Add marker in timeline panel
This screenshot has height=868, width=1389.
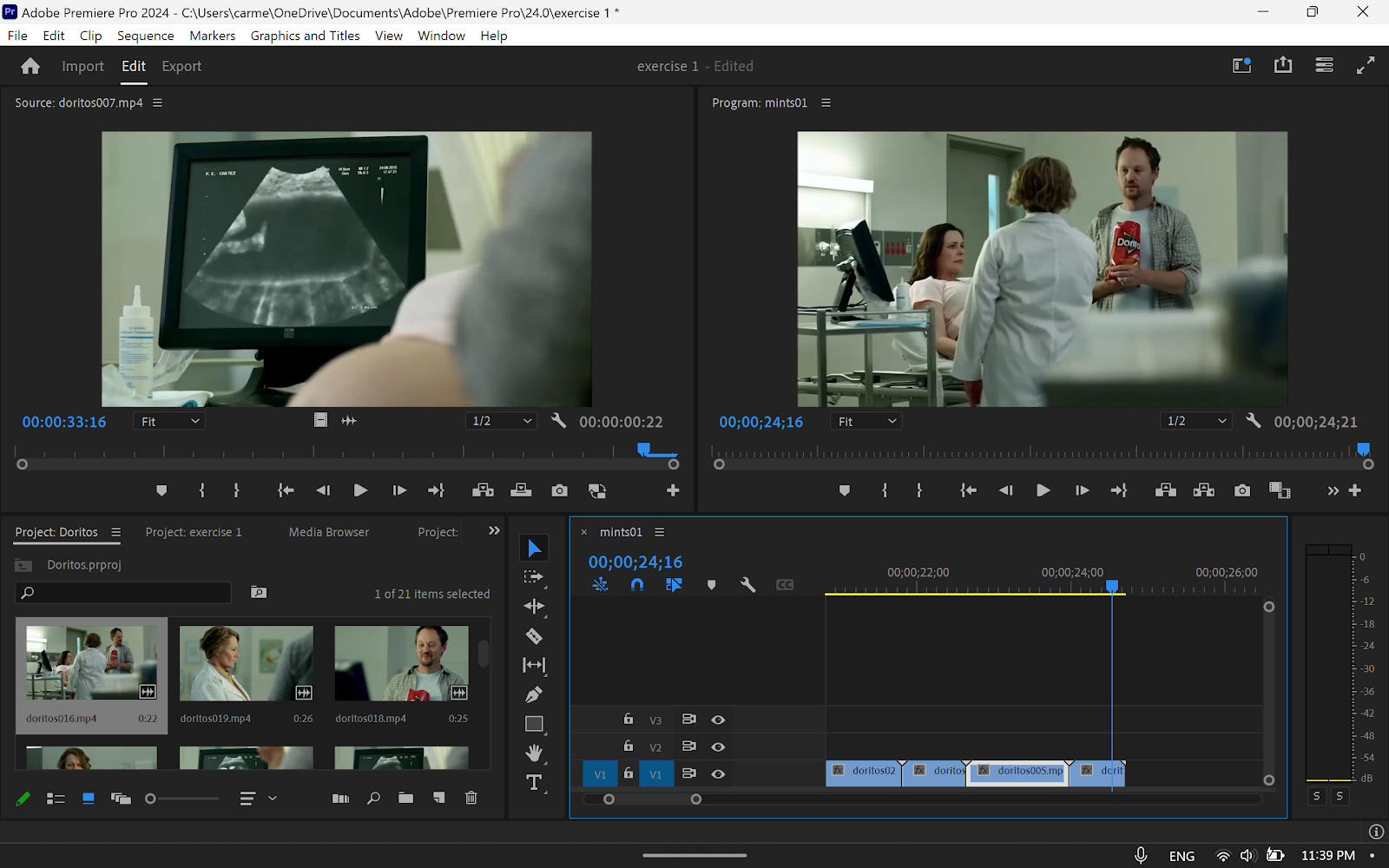pos(711,585)
